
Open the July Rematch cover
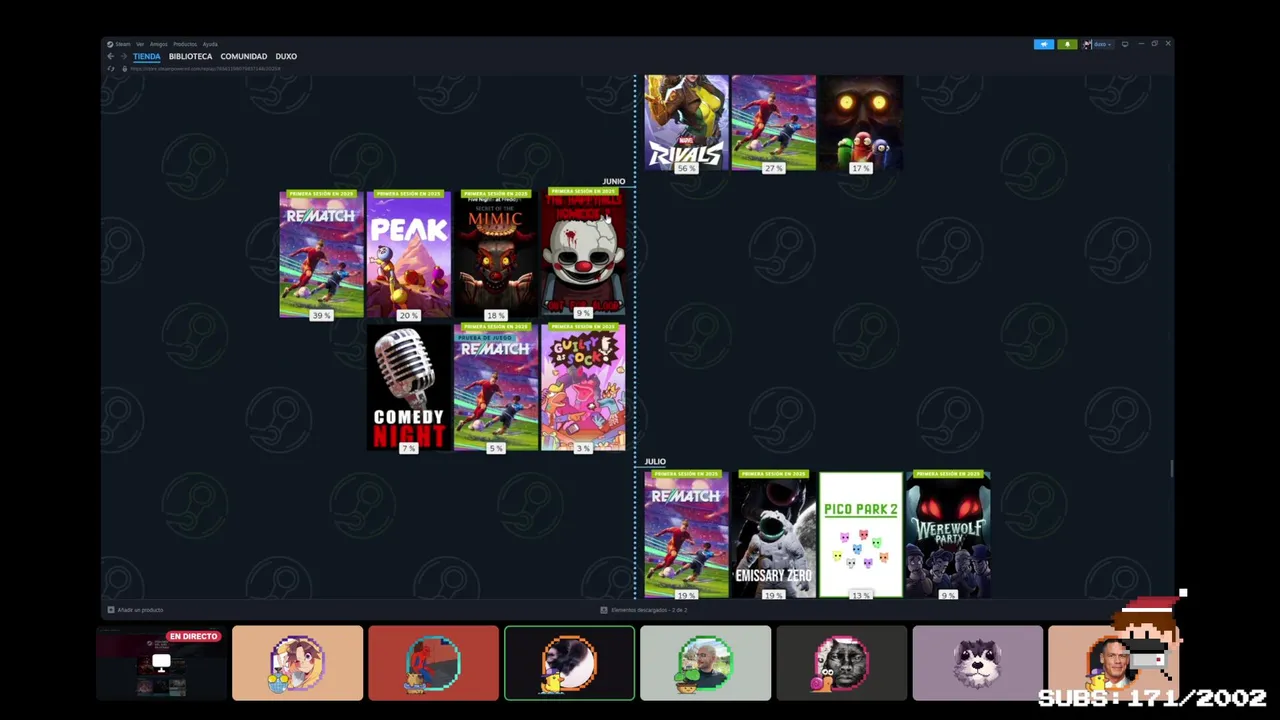686,534
